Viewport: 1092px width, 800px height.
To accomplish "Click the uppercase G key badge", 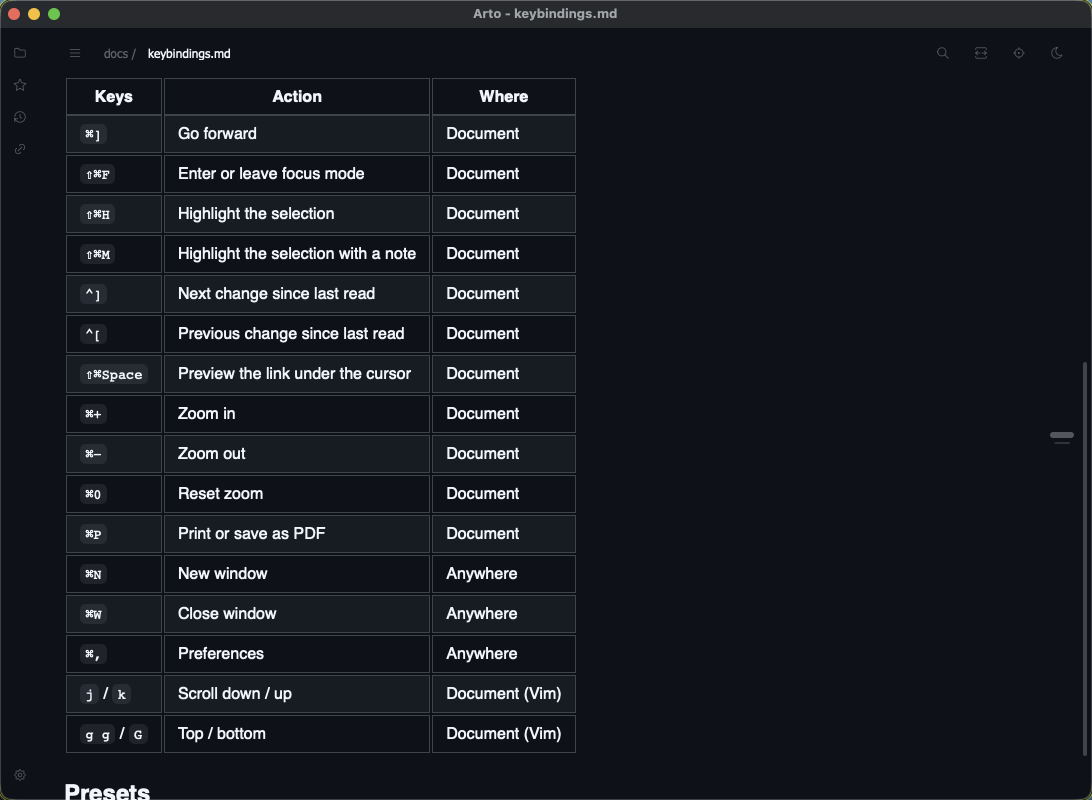I will tap(138, 735).
